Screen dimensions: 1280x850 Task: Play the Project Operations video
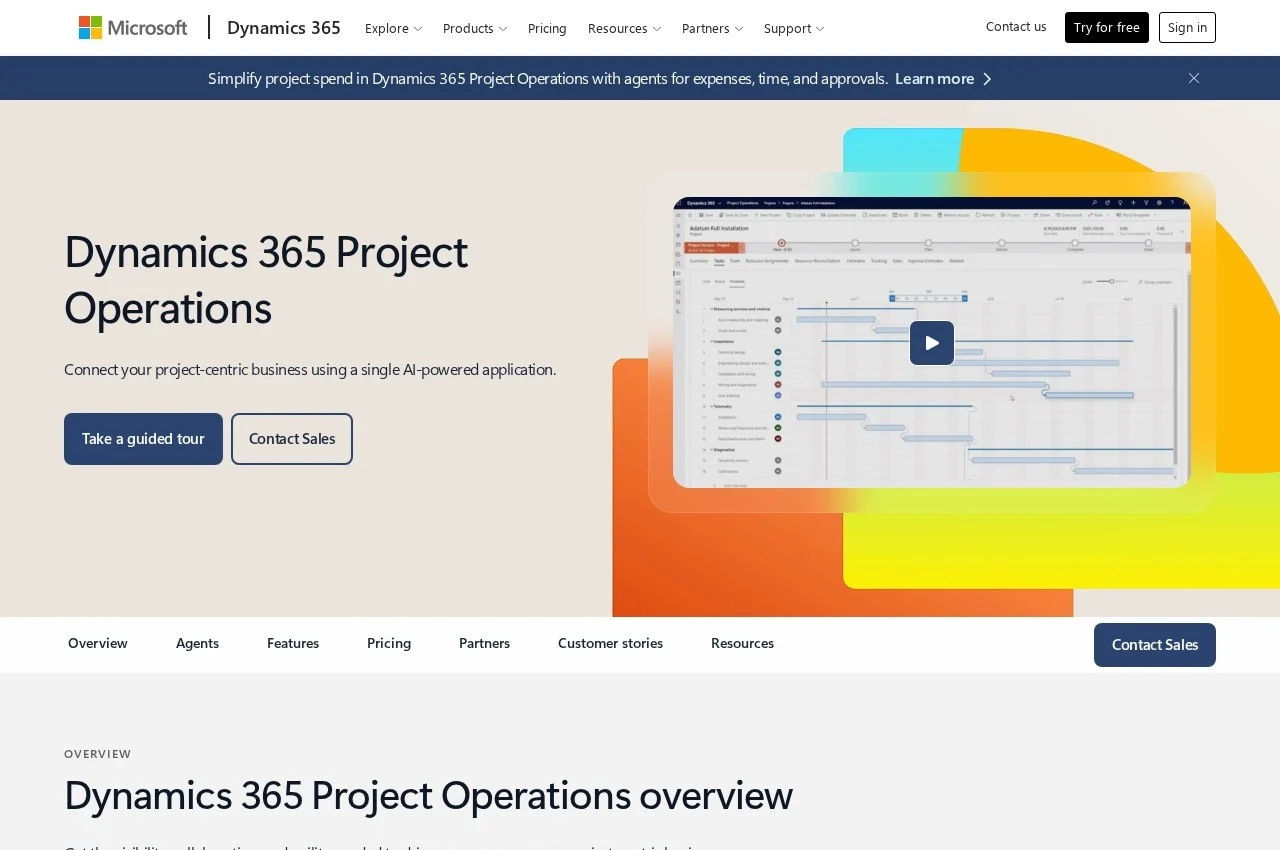pos(932,343)
